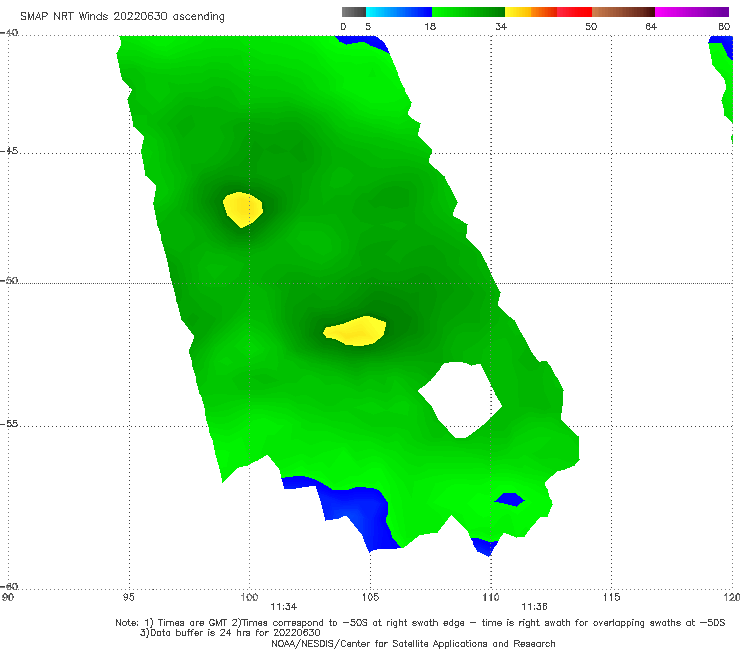Click the longitude label '95'
The width and height of the screenshot is (740, 650).
pos(128,597)
